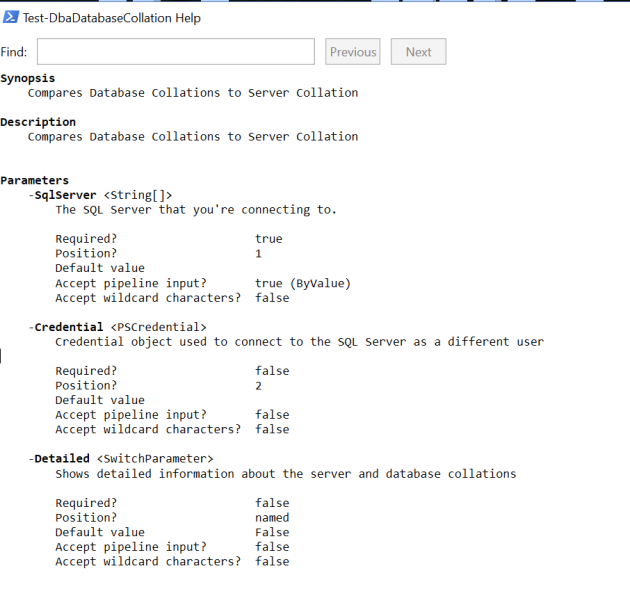Select the -Credential parameter name
This screenshot has width=630, height=596.
(66, 327)
